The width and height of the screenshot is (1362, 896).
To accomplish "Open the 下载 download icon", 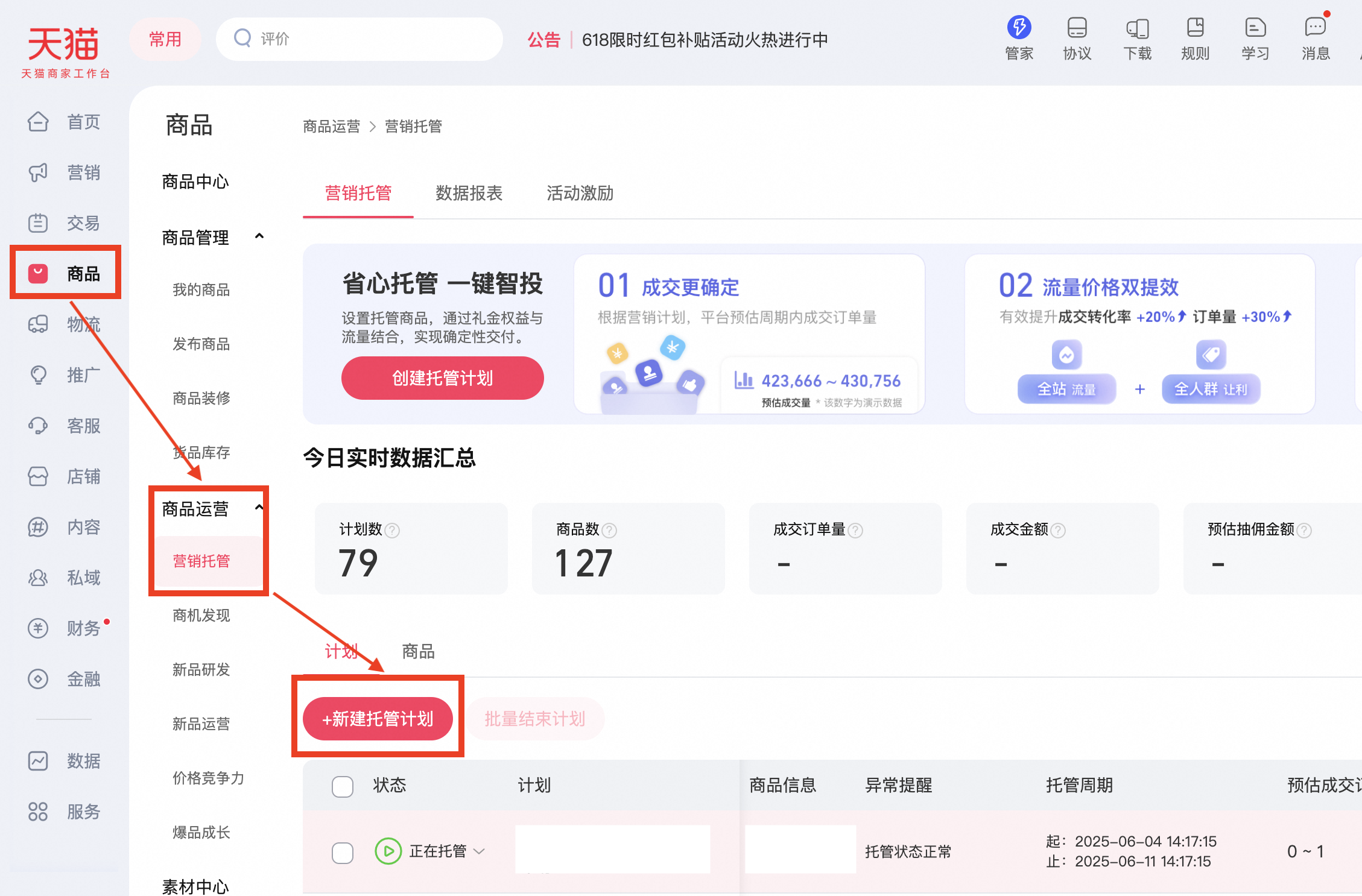I will 1137,38.
